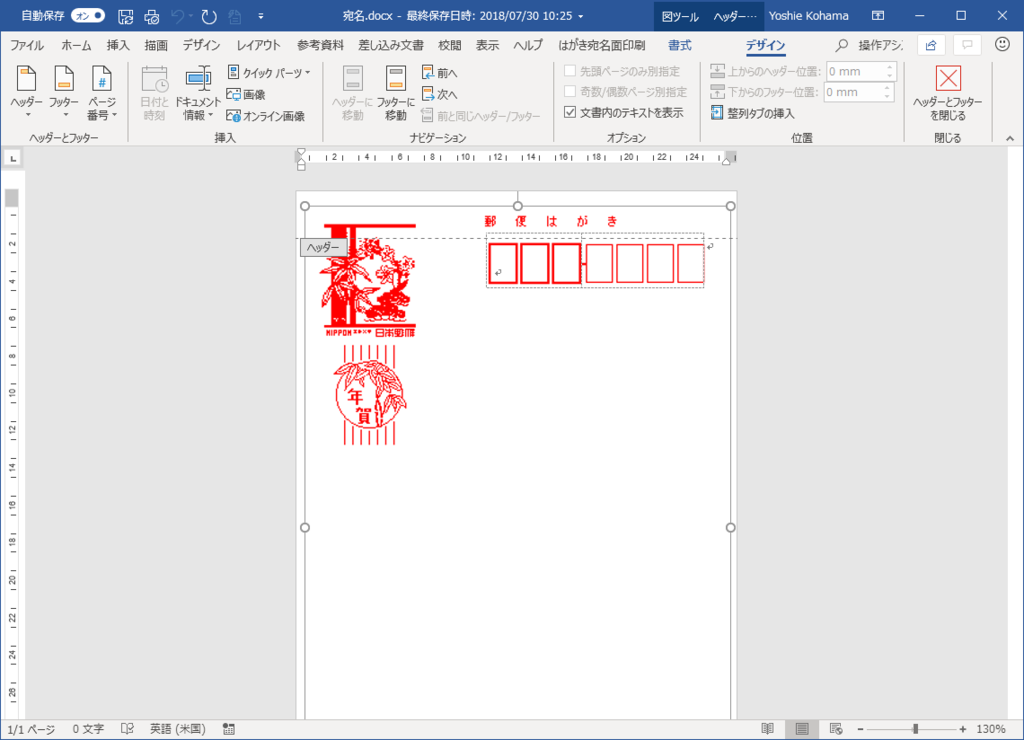Image resolution: width=1024 pixels, height=740 pixels.
Task: Click the proofing book icon in status bar
Action: [127, 729]
